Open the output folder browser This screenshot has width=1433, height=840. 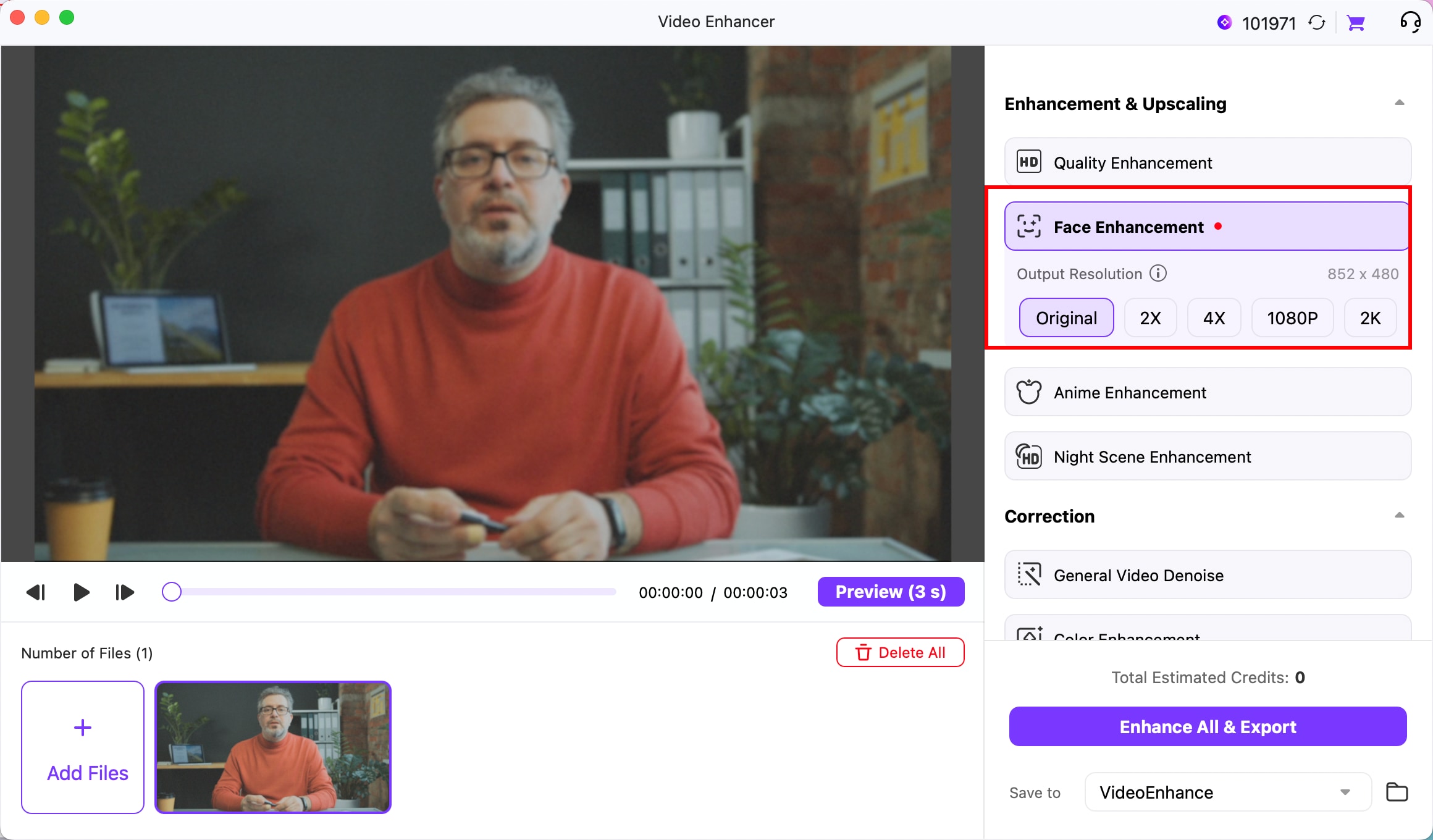tap(1397, 792)
